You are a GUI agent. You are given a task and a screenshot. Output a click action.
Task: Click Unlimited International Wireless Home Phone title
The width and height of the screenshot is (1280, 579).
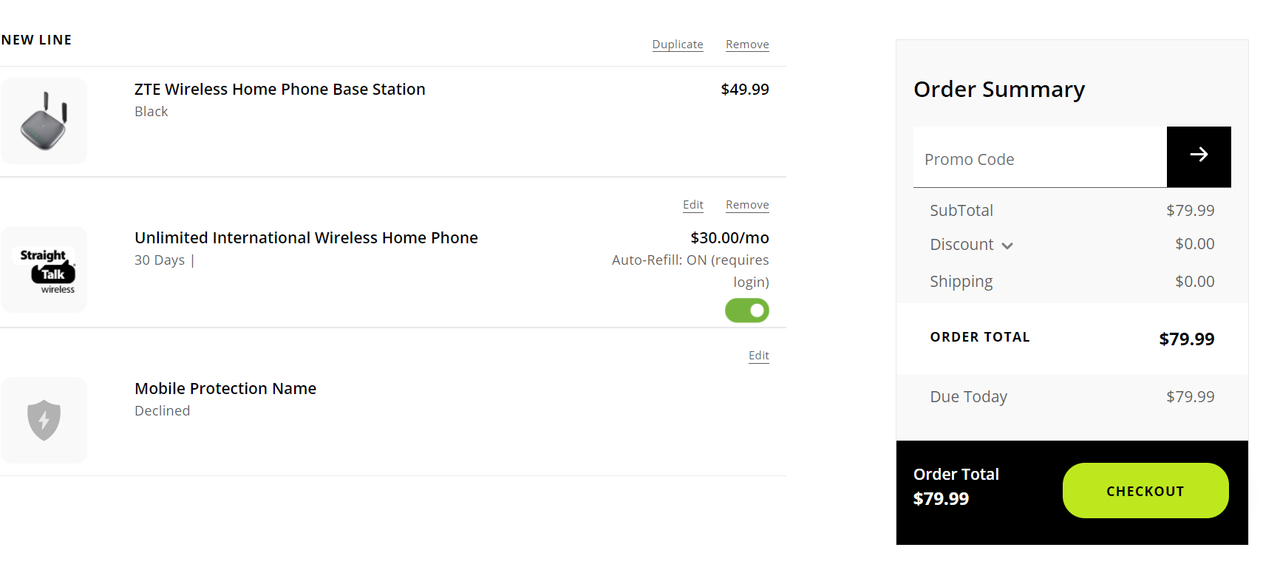pos(306,238)
